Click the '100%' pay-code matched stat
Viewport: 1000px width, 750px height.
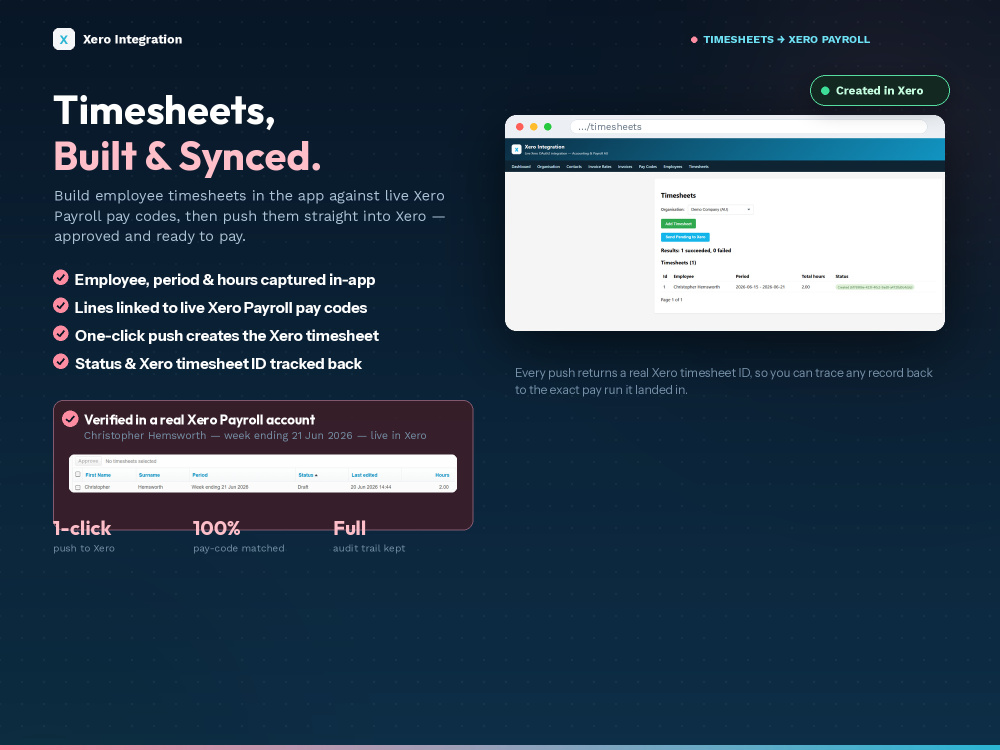(x=217, y=528)
